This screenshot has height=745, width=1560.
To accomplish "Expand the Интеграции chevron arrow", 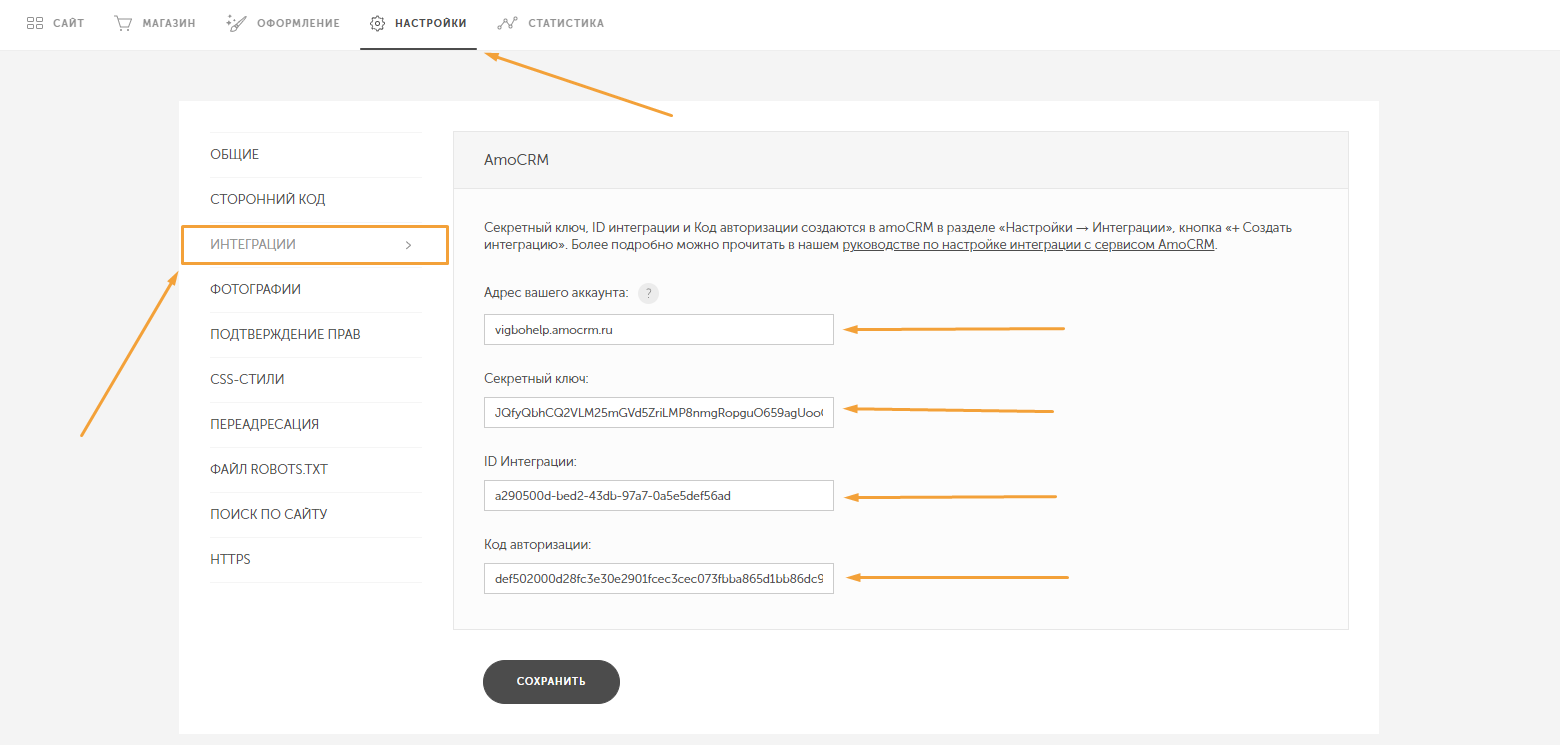I will click(408, 245).
